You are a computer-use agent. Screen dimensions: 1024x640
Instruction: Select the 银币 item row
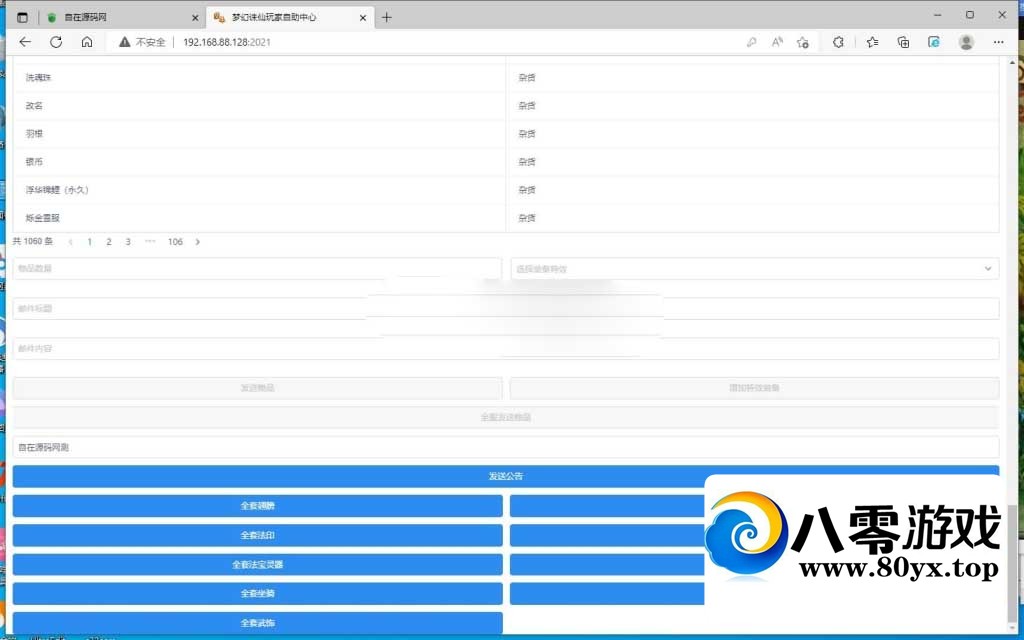pos(505,162)
